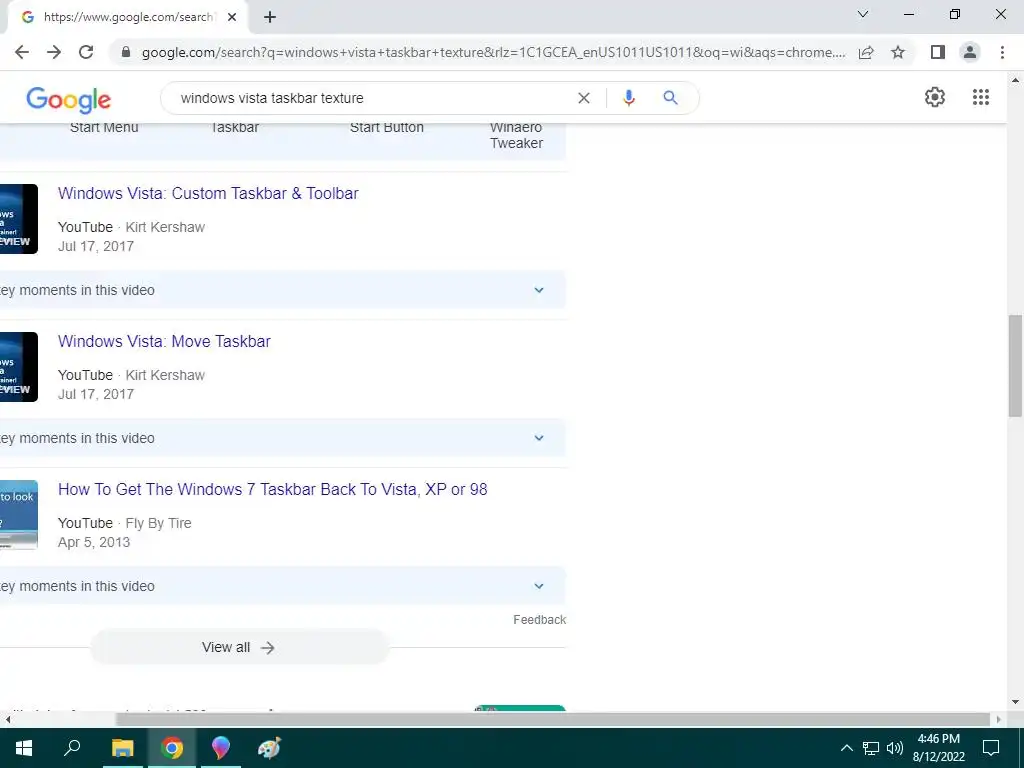The image size is (1024, 768).
Task: Click the address bar URL
Action: coord(493,52)
